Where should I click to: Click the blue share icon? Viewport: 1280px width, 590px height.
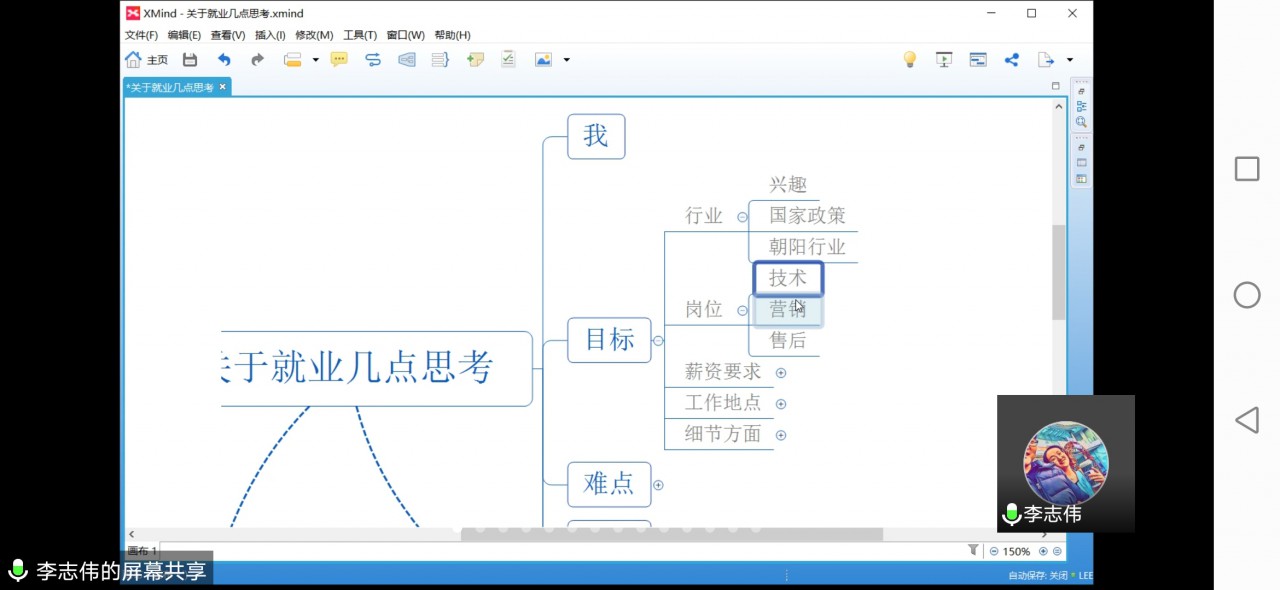1011,60
